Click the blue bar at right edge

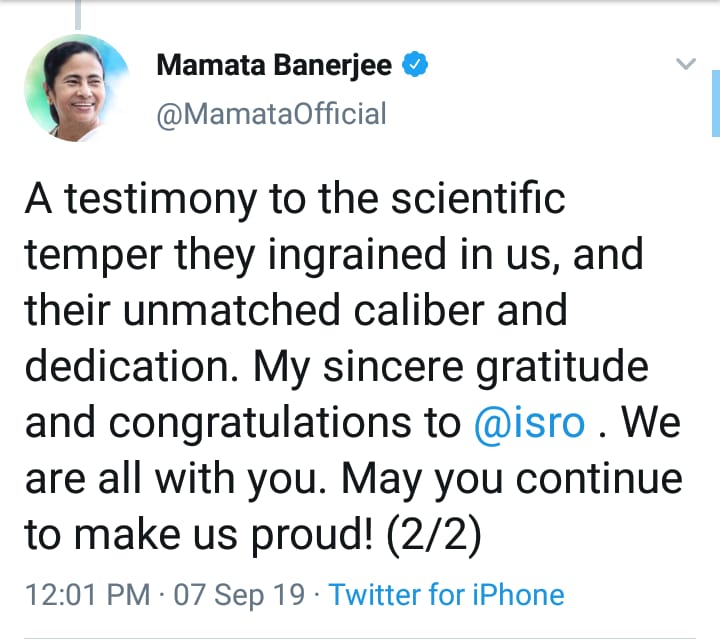tap(716, 103)
